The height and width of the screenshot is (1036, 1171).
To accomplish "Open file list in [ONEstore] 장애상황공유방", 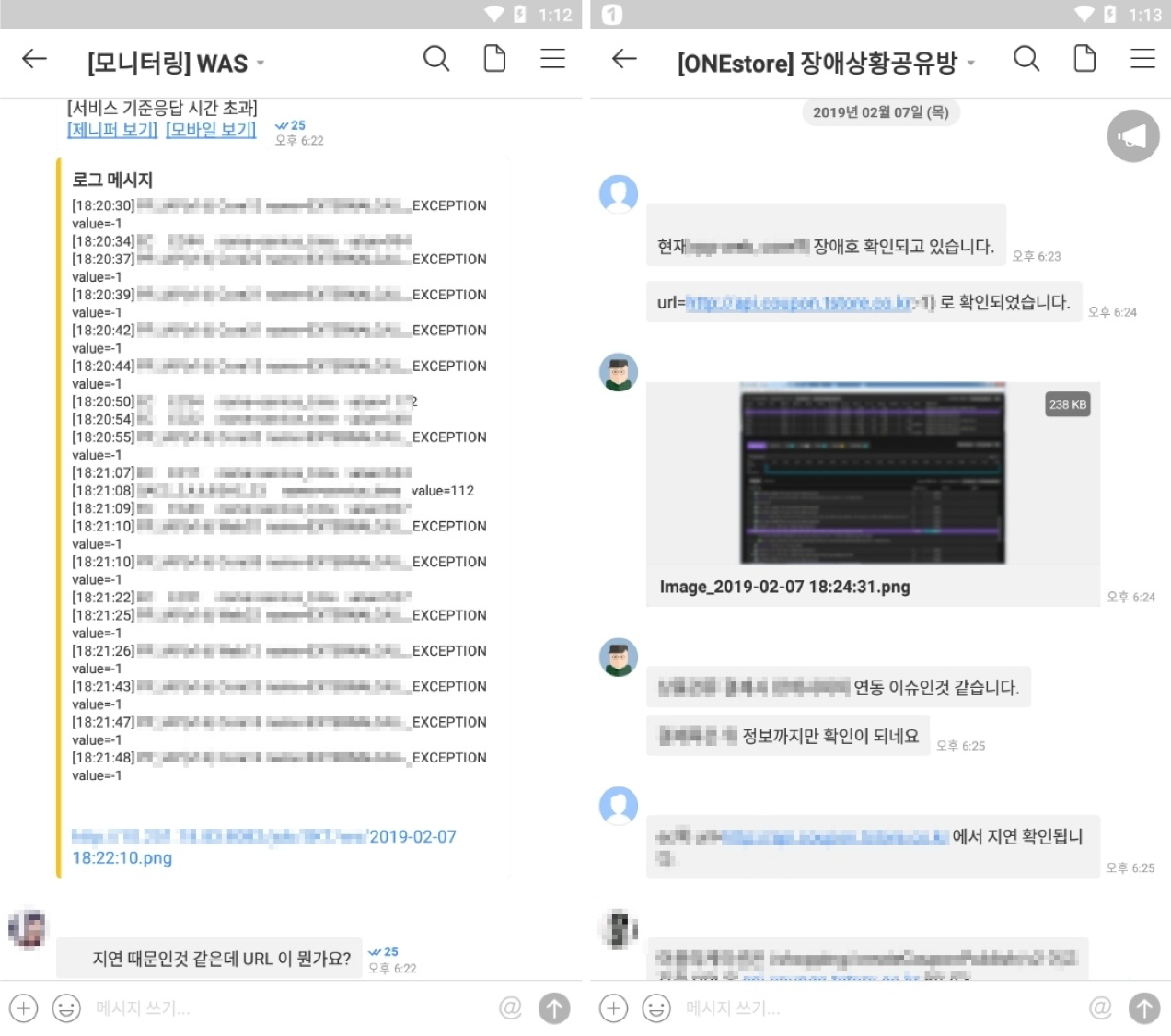I will [x=1084, y=59].
